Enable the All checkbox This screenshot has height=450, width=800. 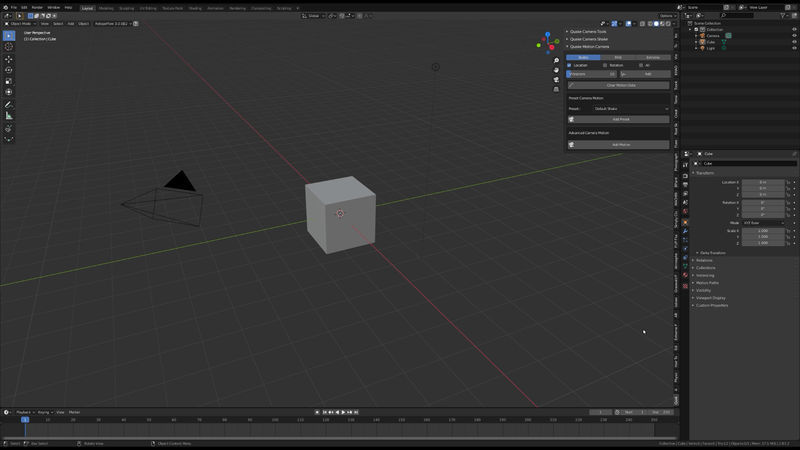coord(641,65)
